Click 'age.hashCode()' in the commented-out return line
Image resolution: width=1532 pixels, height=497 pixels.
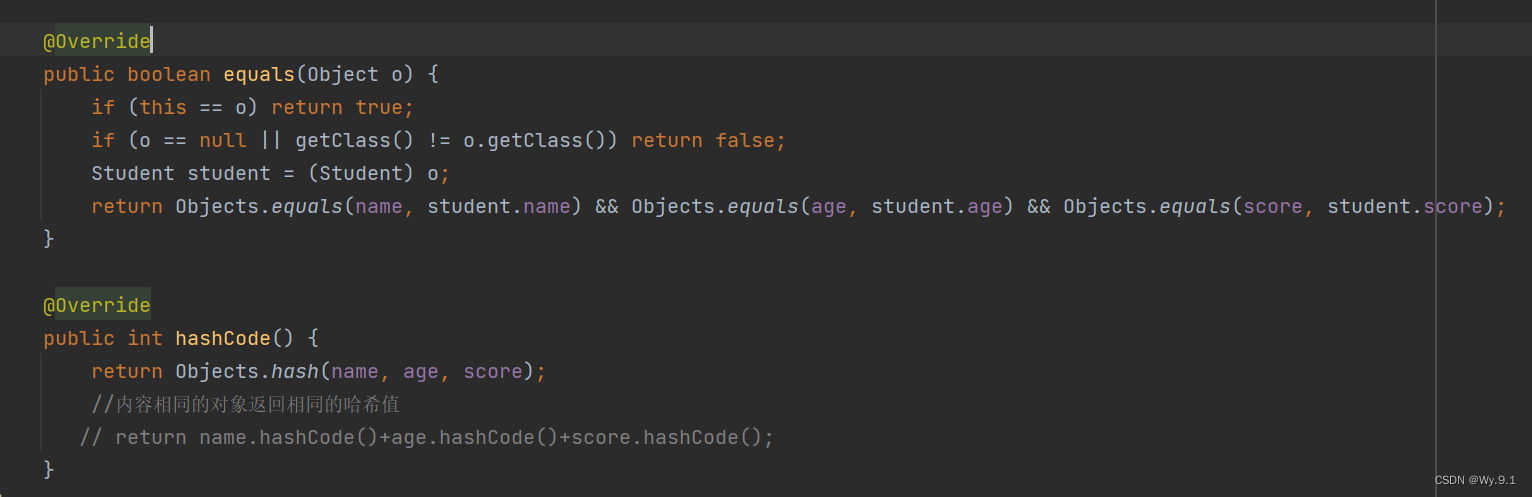(475, 438)
